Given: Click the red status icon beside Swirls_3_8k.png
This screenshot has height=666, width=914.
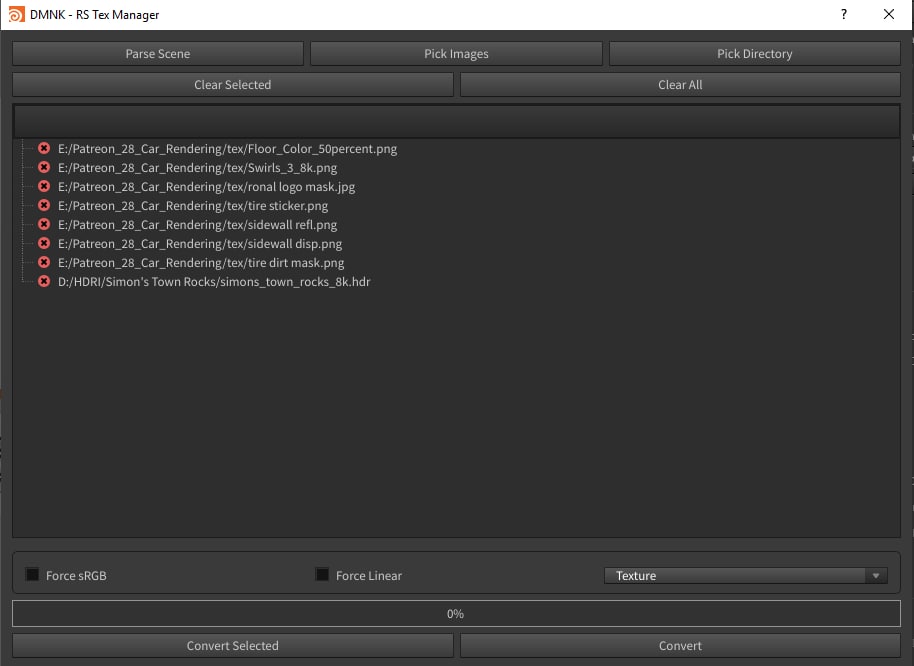Looking at the screenshot, I should 44,167.
